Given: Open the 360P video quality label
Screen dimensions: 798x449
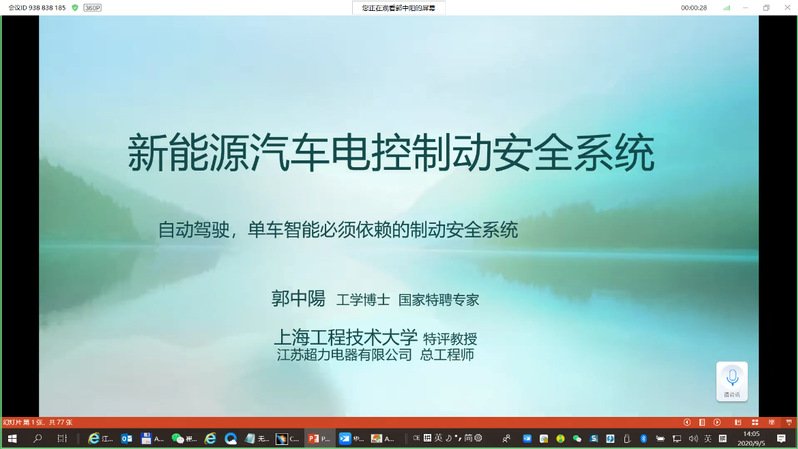Looking at the screenshot, I should (x=92, y=7).
